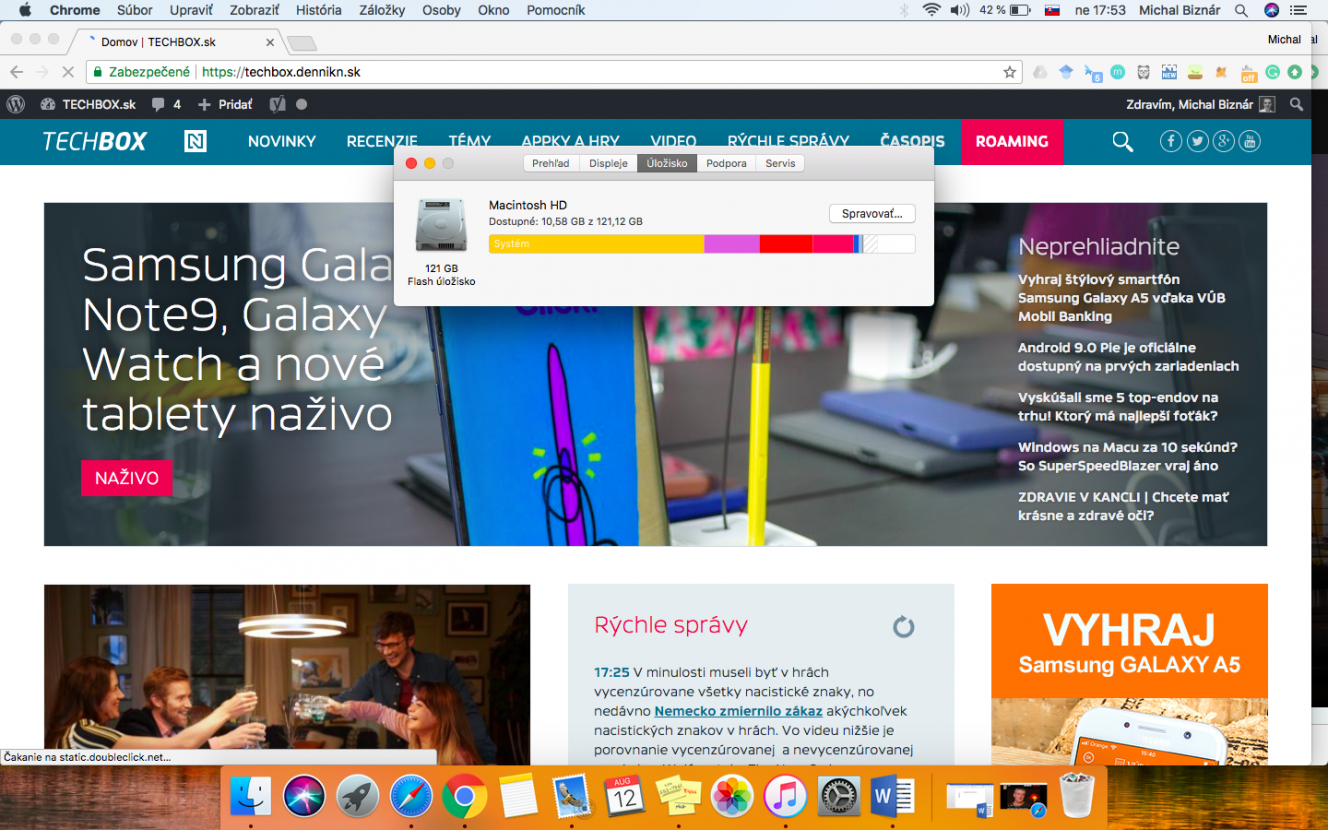Open Finder from the Dock
The image size is (1328, 830).
coord(250,797)
